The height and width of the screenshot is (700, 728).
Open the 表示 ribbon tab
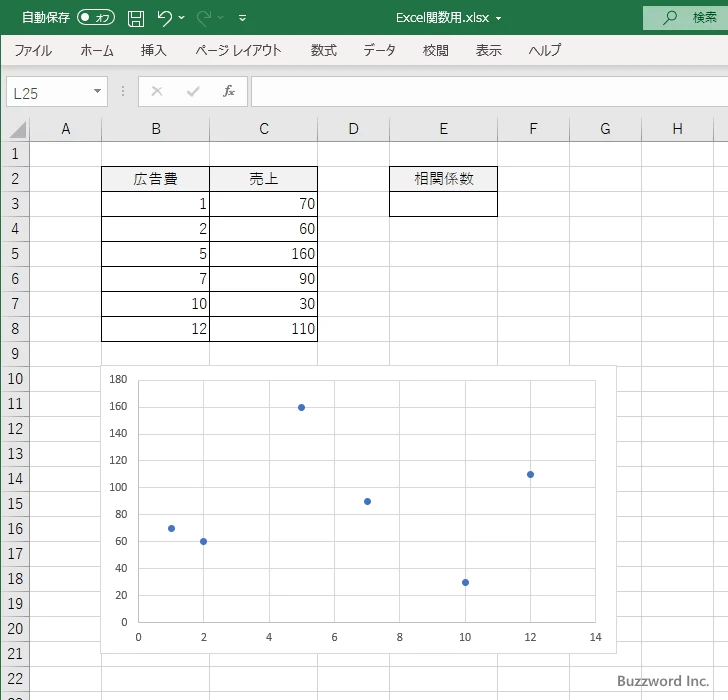point(488,50)
